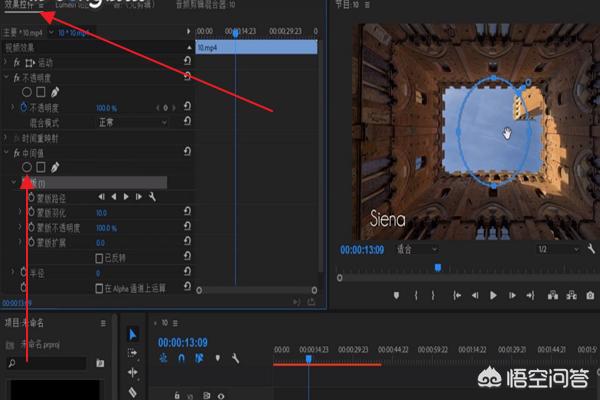Select the ellipse mask tool under 中间值
This screenshot has width=600, height=400.
click(x=27, y=167)
